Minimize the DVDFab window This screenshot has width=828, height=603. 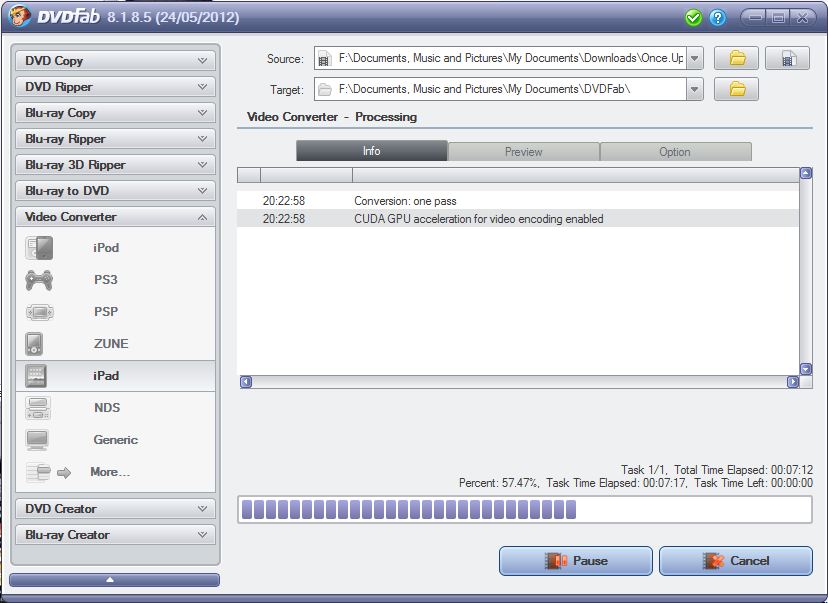coord(756,18)
